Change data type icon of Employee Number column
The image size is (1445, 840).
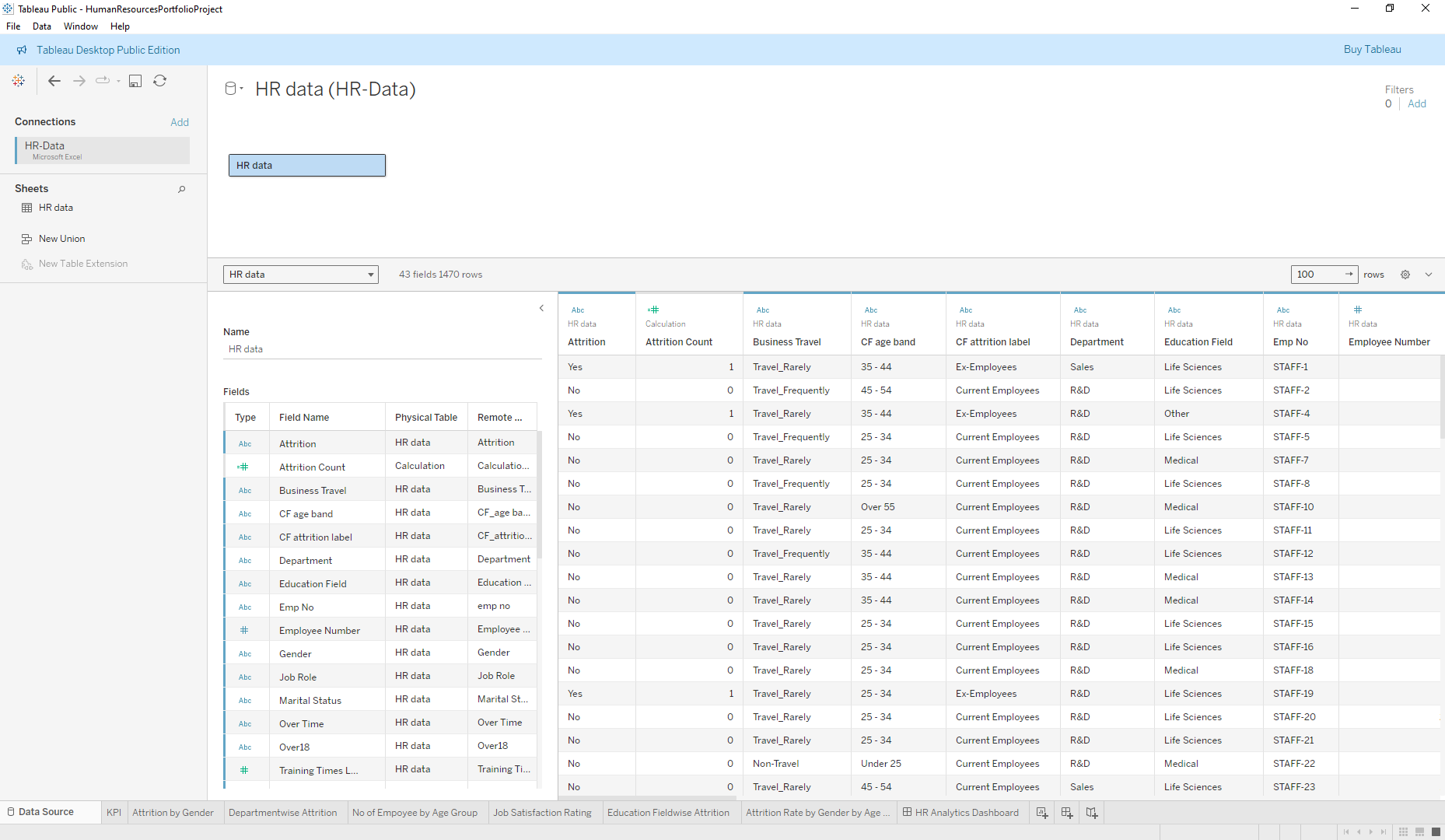1358,310
